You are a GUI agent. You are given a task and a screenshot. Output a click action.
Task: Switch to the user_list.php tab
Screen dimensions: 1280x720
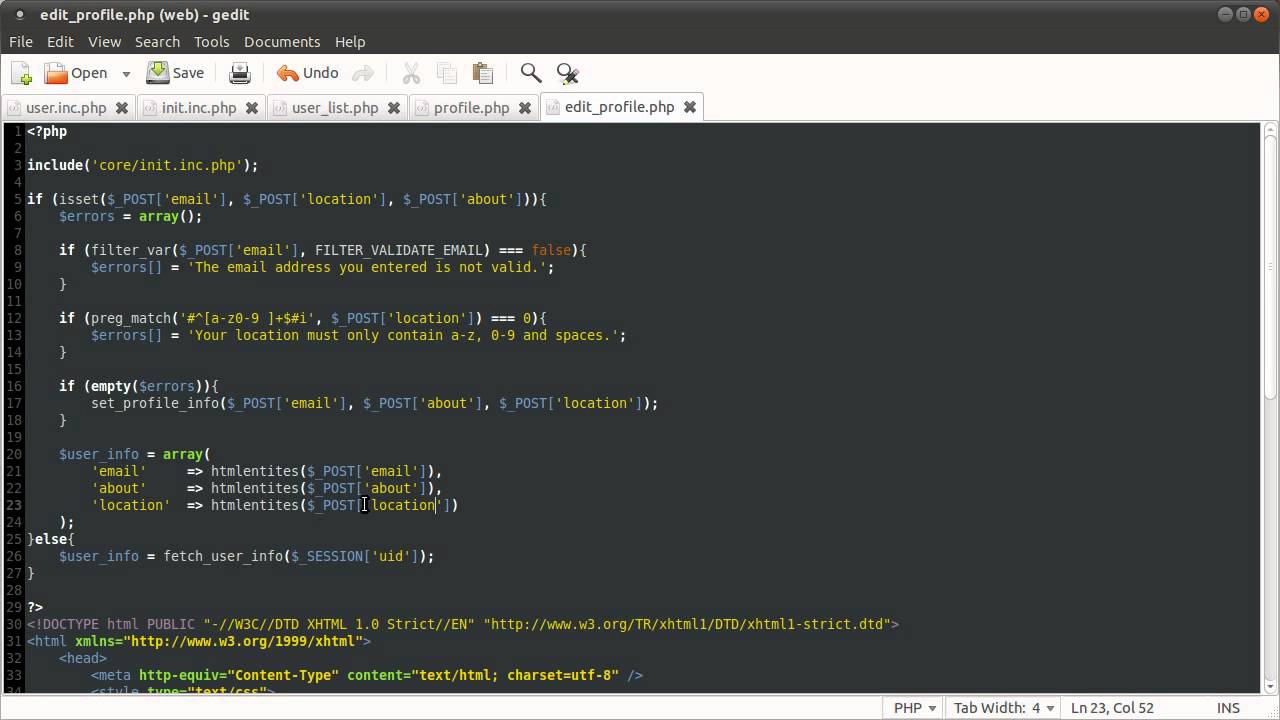click(335, 108)
